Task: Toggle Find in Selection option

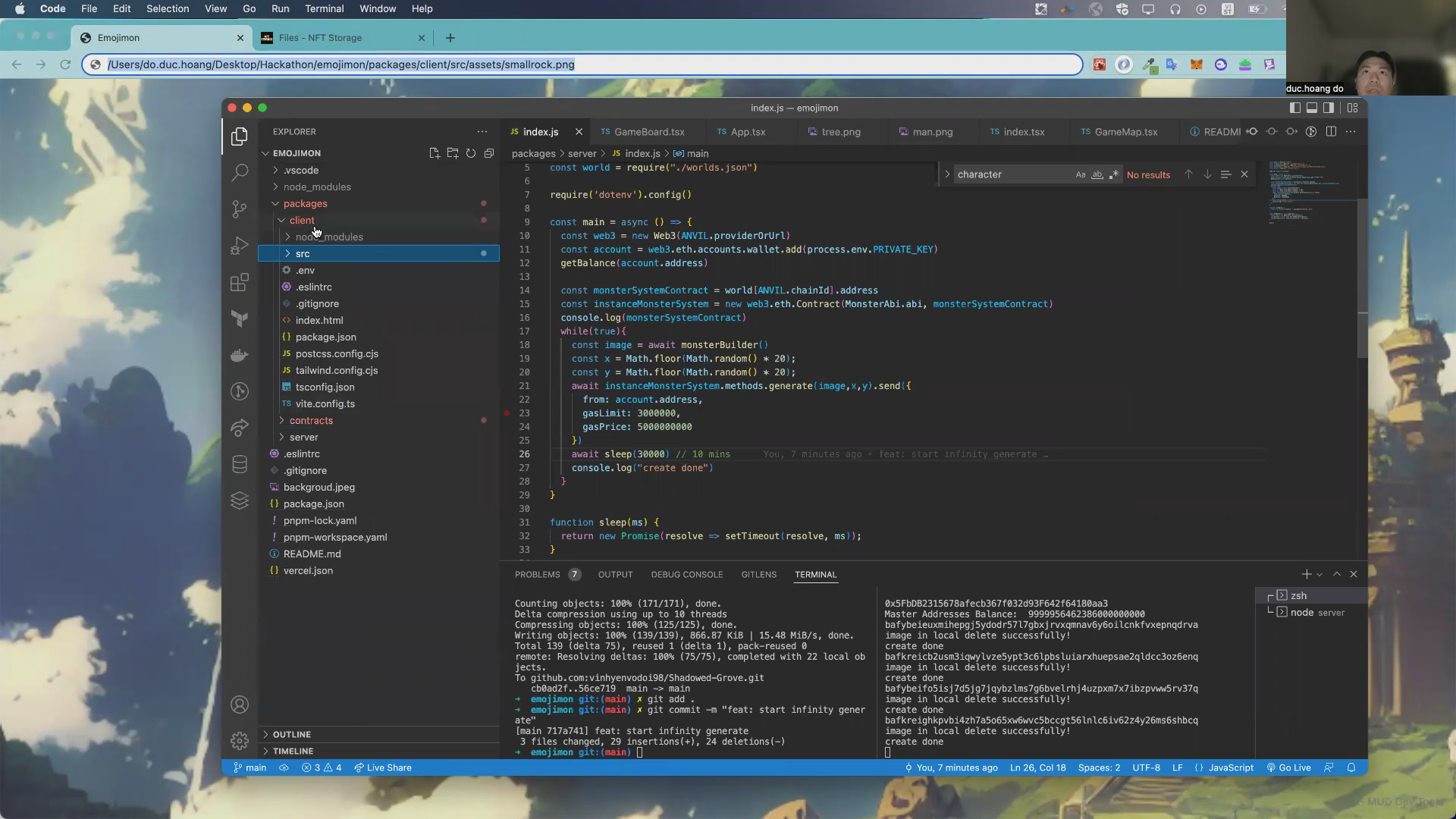Action: (1225, 174)
